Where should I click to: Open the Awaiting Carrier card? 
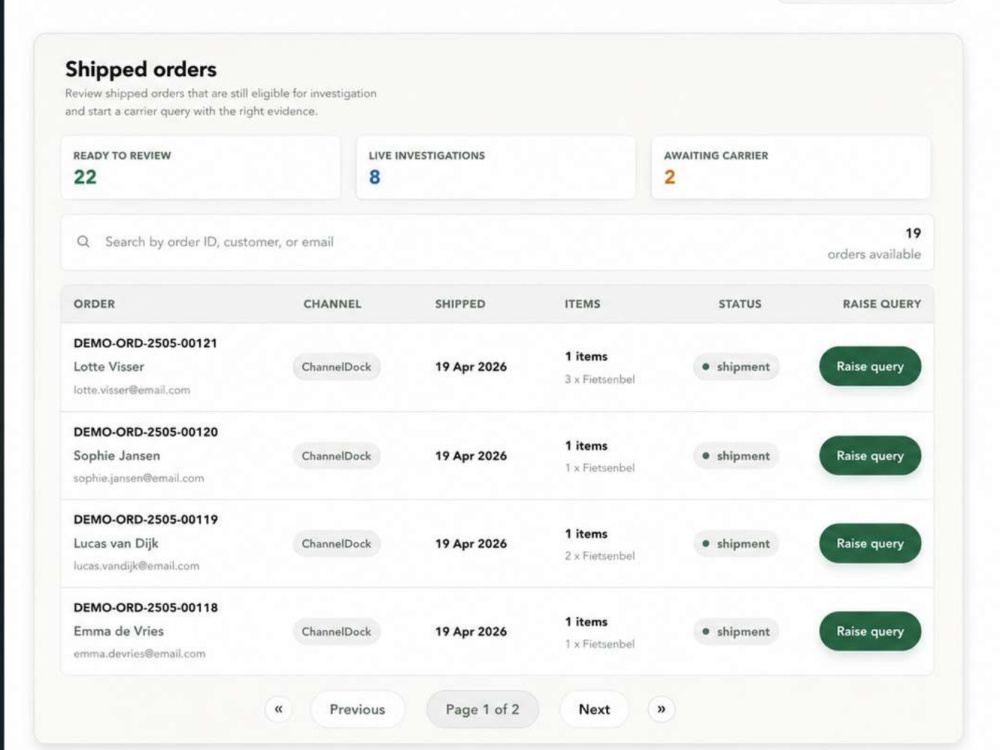[791, 168]
